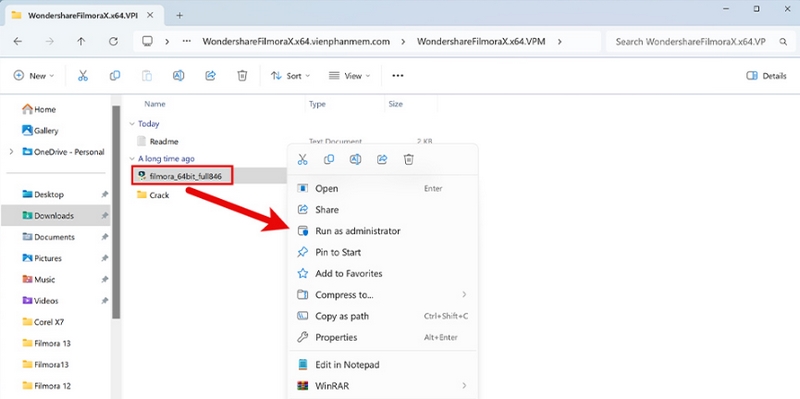Choose Open from context menu
Viewport: 800px width, 399px height.
[x=383, y=188]
